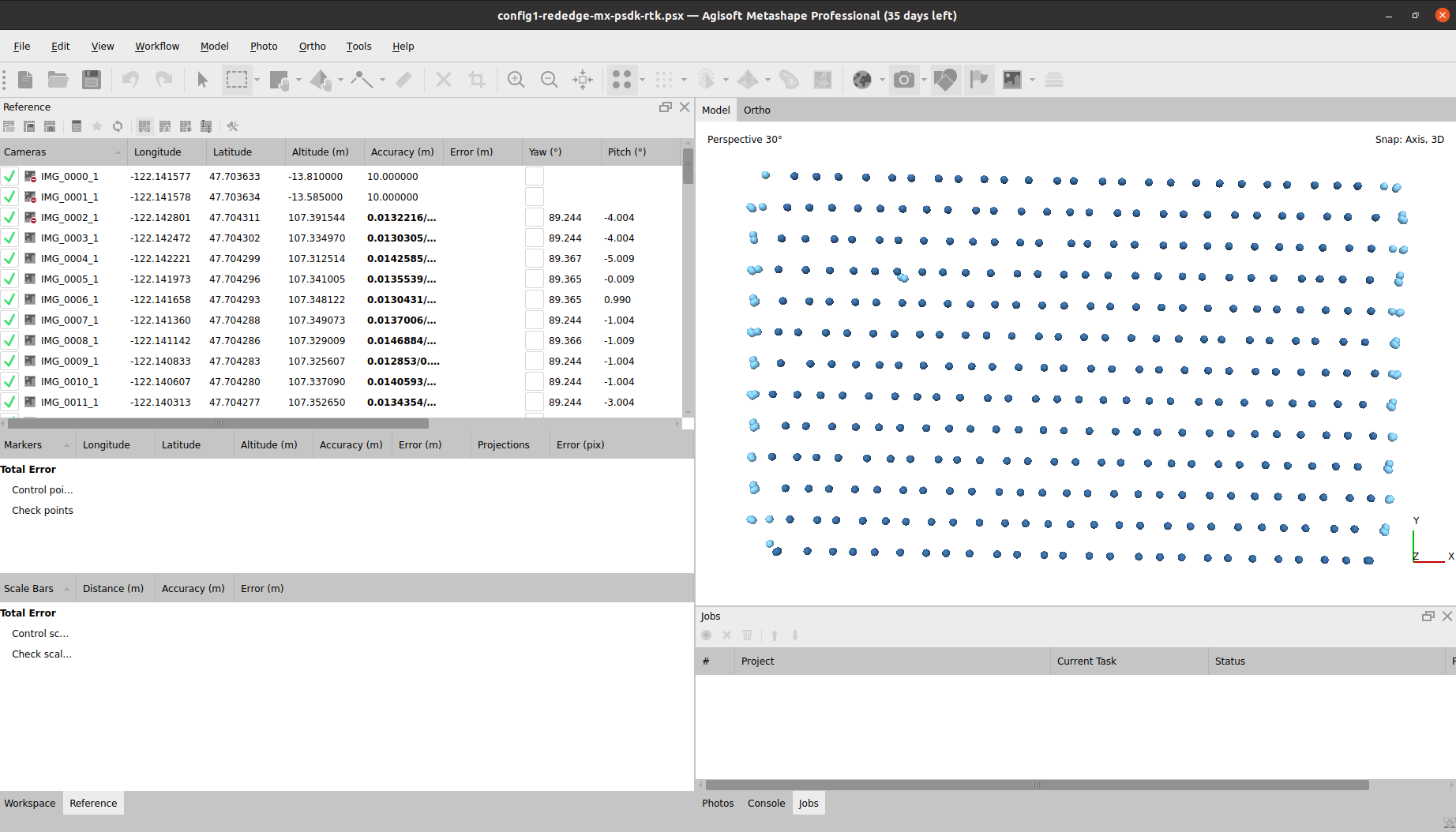
Task: Open the point cloud view dropdown arrow
Action: 642,80
